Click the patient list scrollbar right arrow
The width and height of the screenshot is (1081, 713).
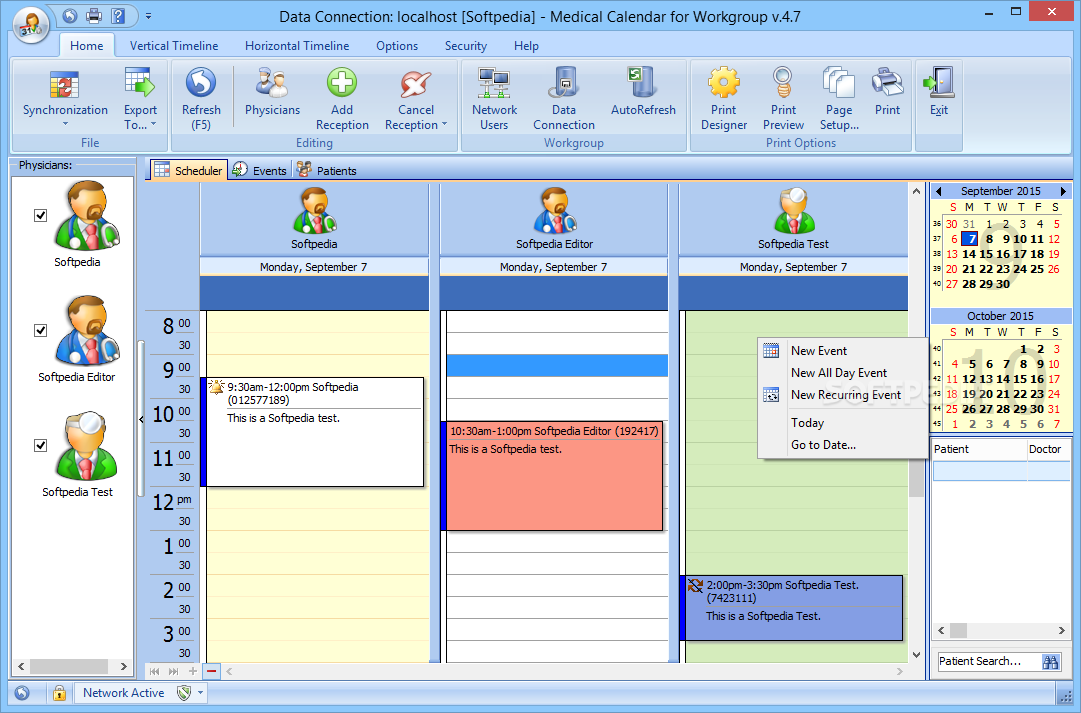point(1062,630)
